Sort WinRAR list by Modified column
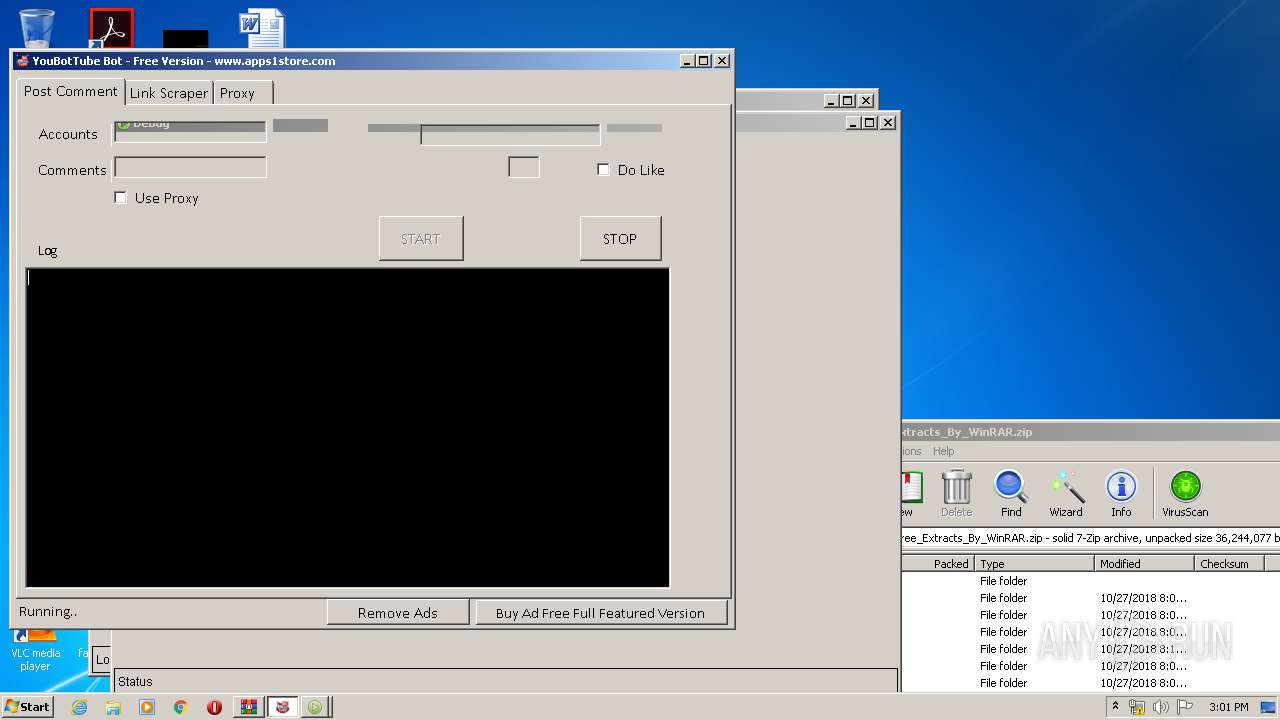Screen dimensions: 1280x720 click(1145, 564)
